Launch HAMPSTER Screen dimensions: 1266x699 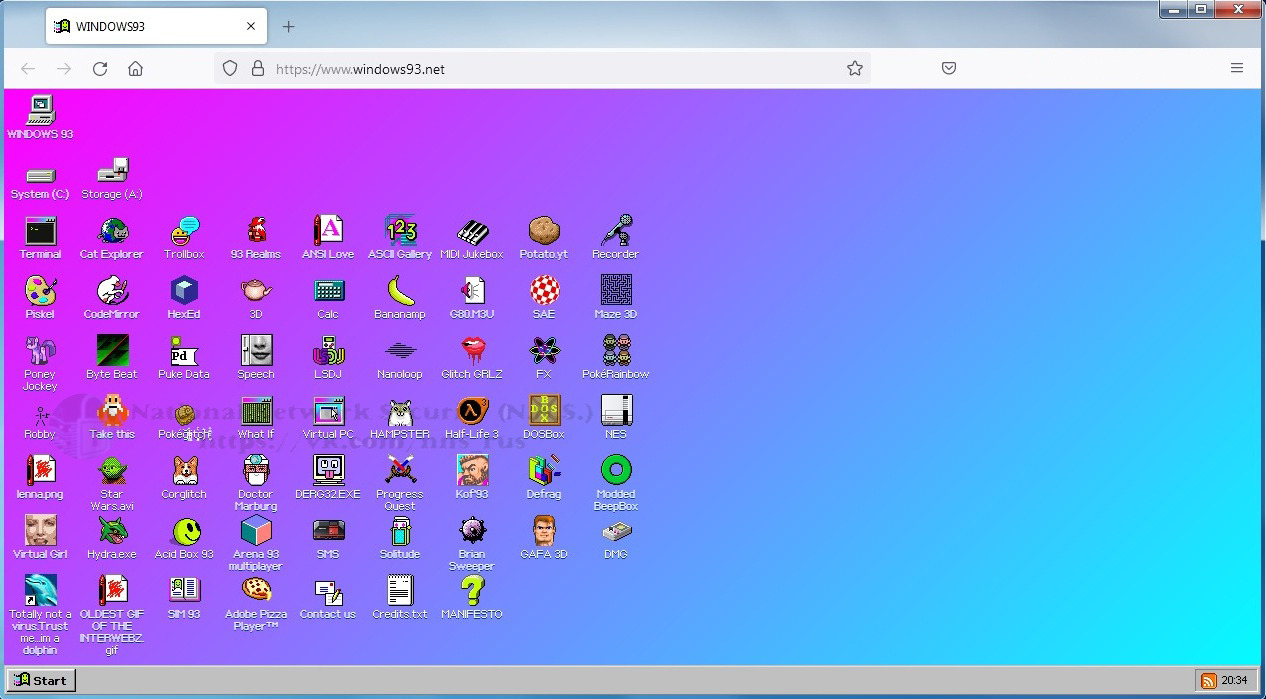click(x=400, y=411)
